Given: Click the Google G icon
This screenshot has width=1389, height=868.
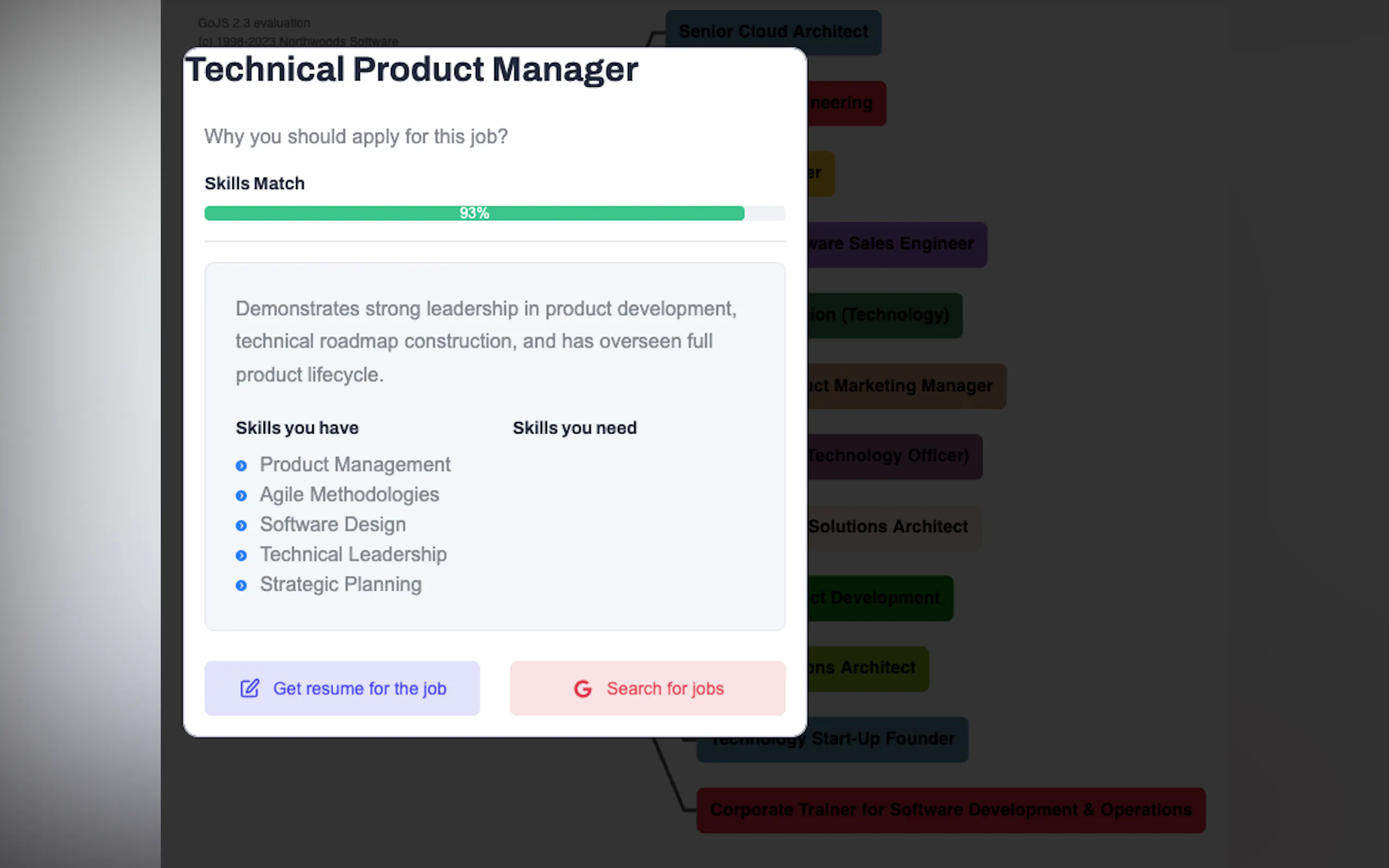Looking at the screenshot, I should (x=582, y=688).
